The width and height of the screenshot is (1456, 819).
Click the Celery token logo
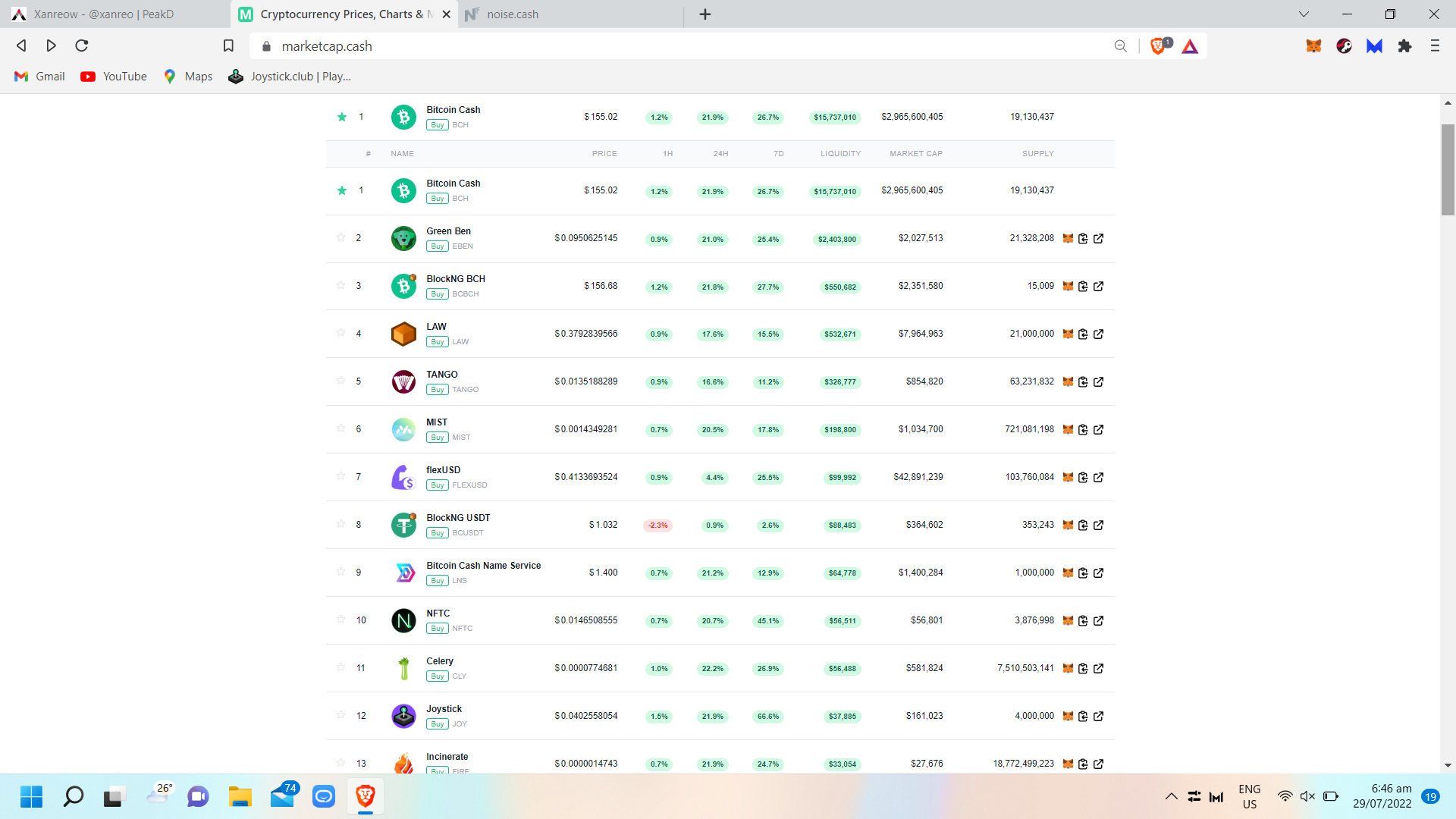point(403,668)
